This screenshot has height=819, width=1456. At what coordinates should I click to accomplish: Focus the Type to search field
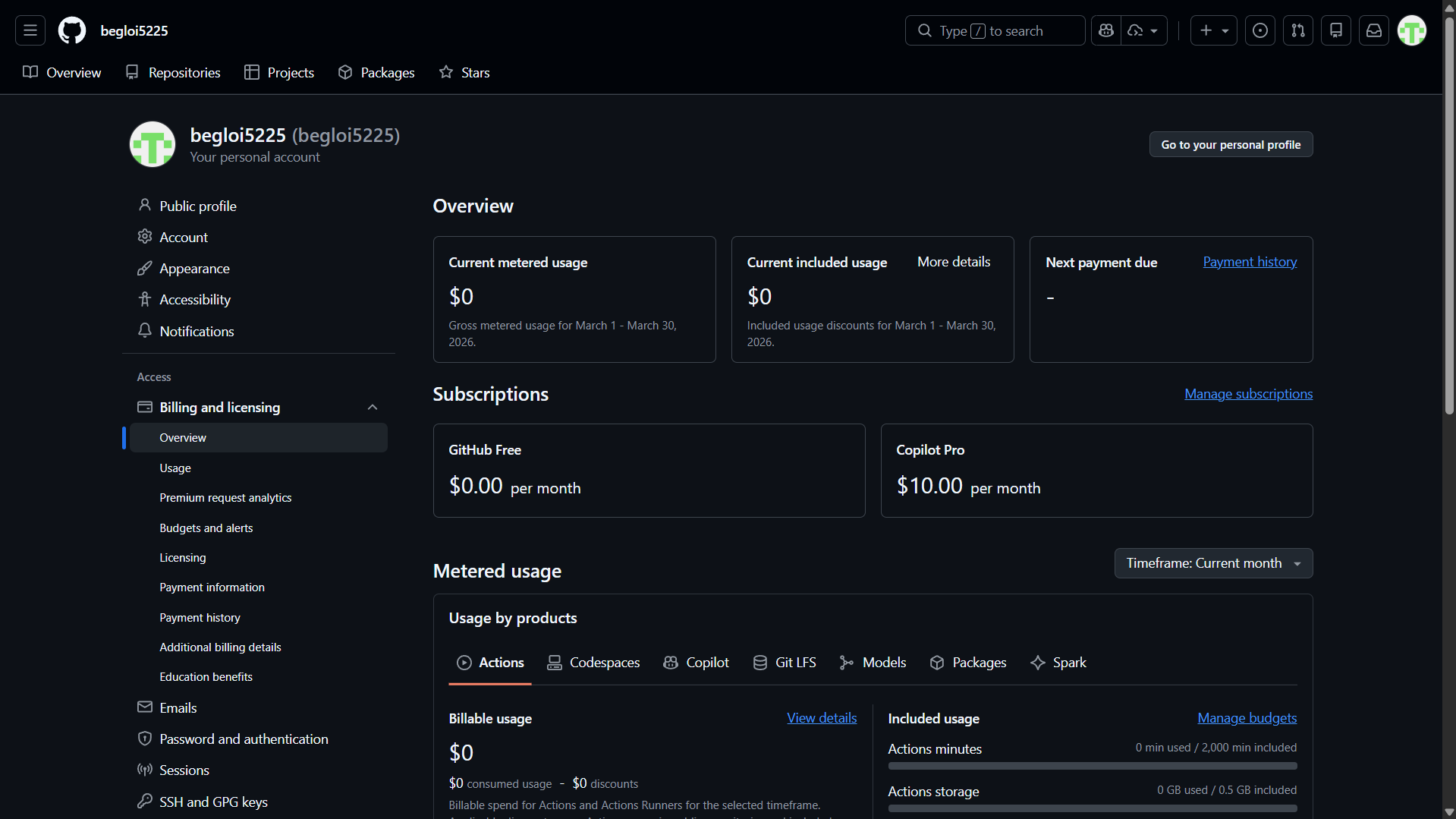click(x=994, y=30)
